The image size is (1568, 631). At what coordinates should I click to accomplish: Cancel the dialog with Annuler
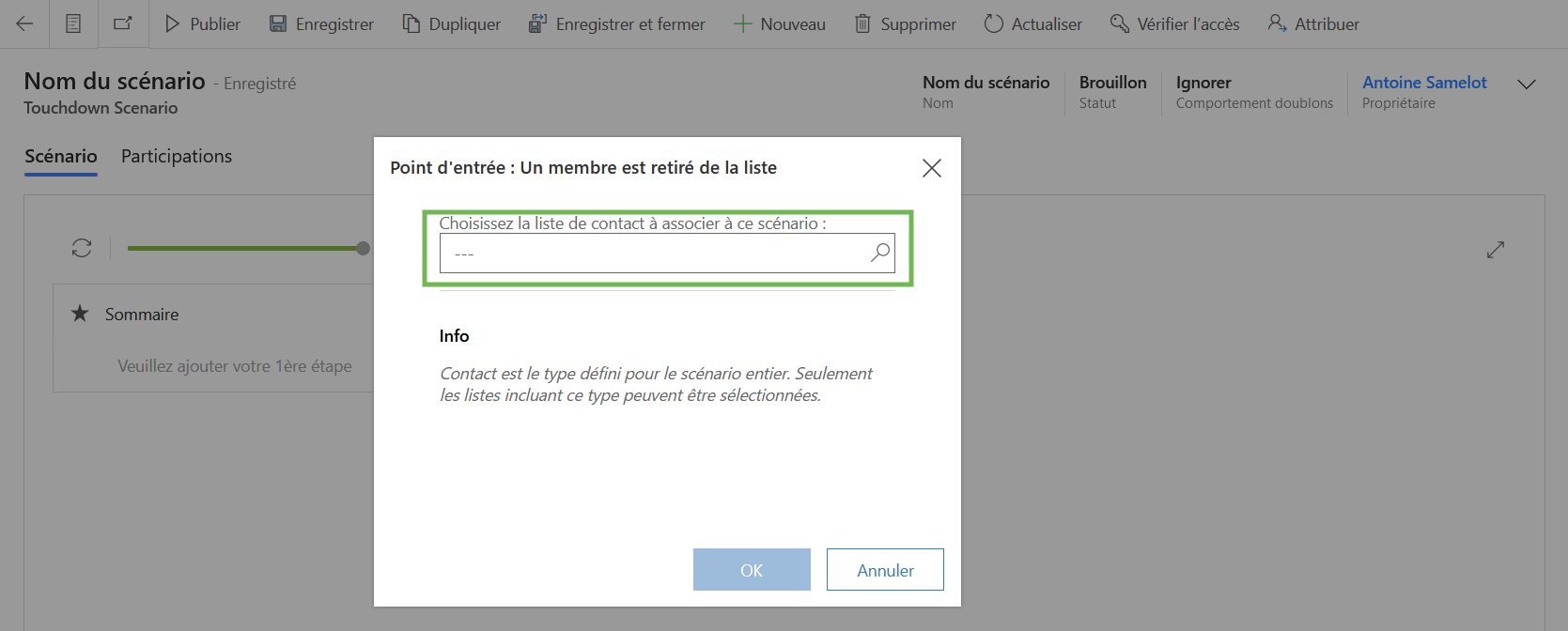[x=885, y=570]
